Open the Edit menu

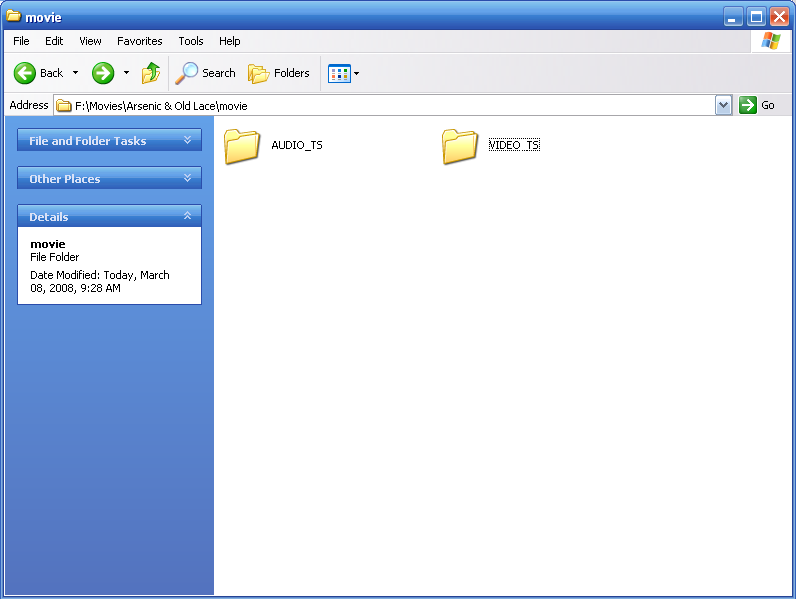(54, 41)
